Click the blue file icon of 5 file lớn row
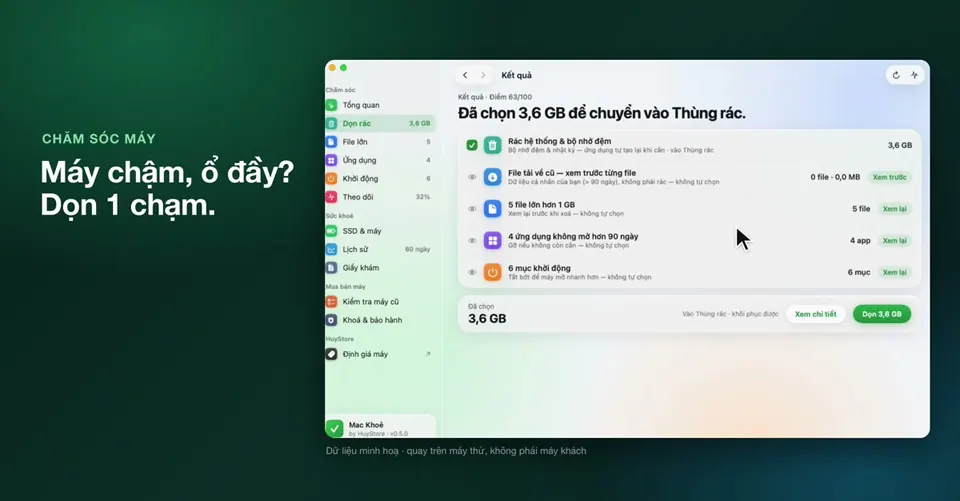The image size is (960, 501). [492, 209]
